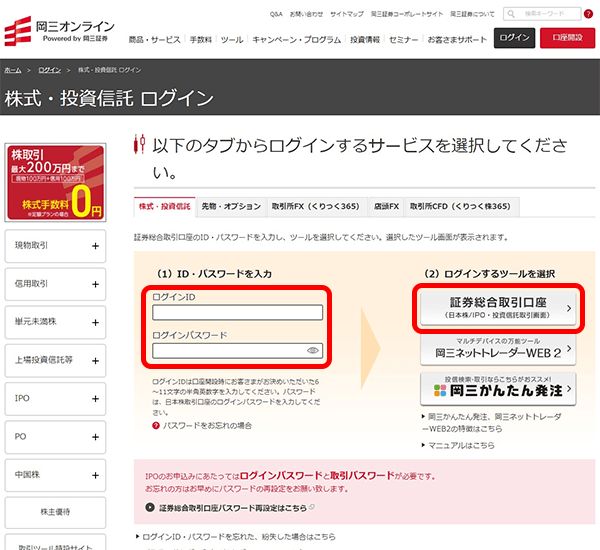Expand the 信用取引 sidebar item
Image resolution: width=600 pixels, height=550 pixels.
click(55, 284)
